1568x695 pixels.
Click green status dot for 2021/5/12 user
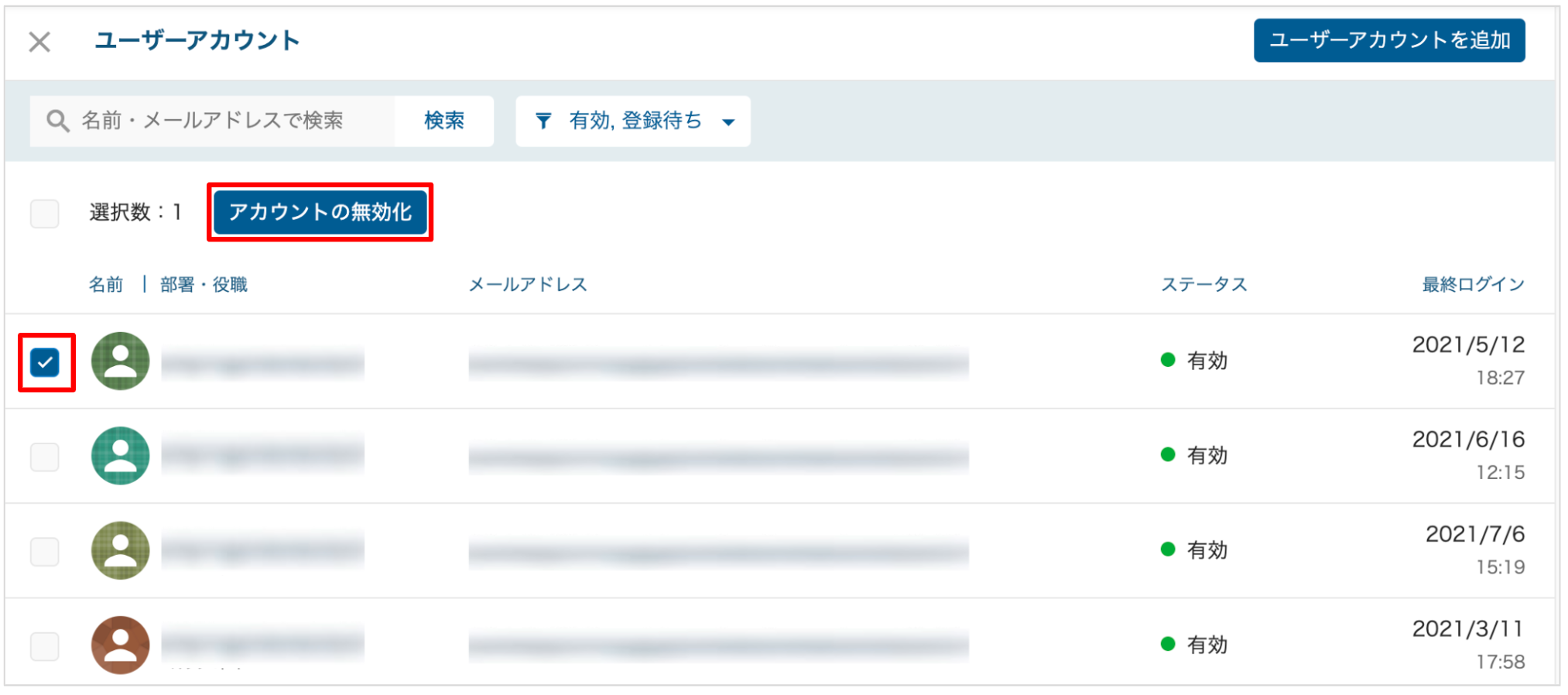pyautogui.click(x=1168, y=360)
